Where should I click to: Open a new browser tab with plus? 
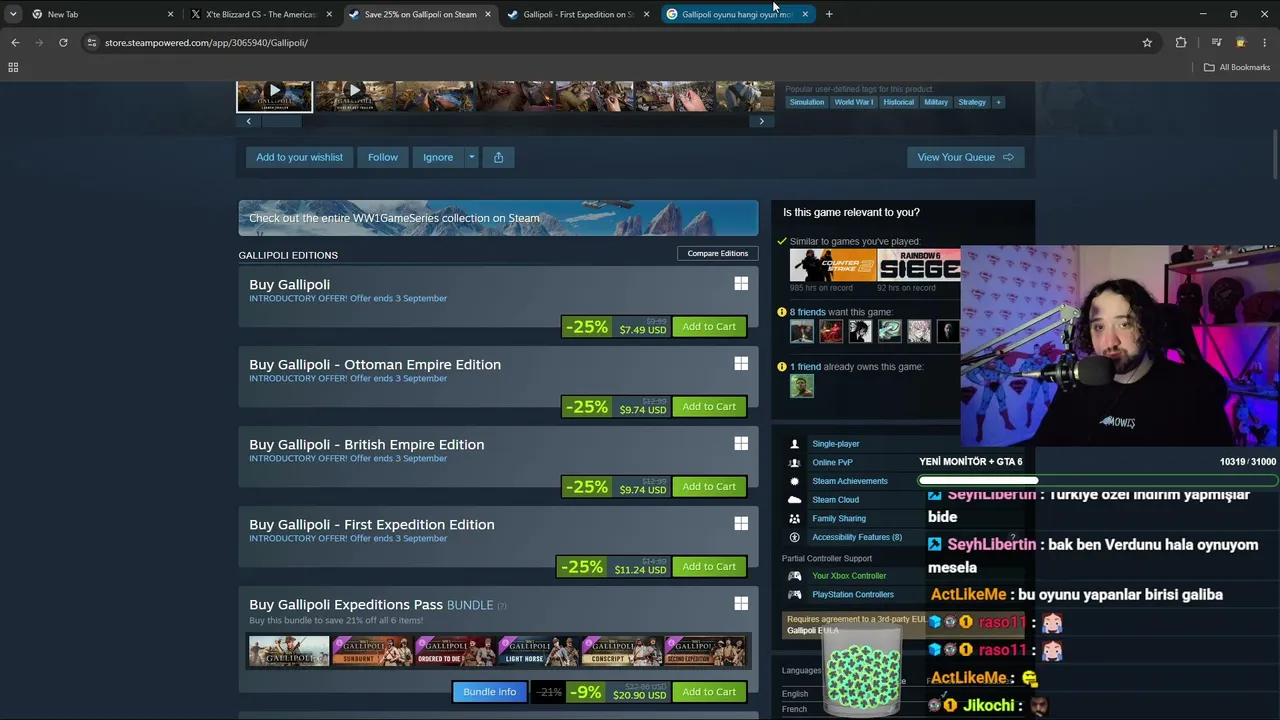click(x=829, y=14)
